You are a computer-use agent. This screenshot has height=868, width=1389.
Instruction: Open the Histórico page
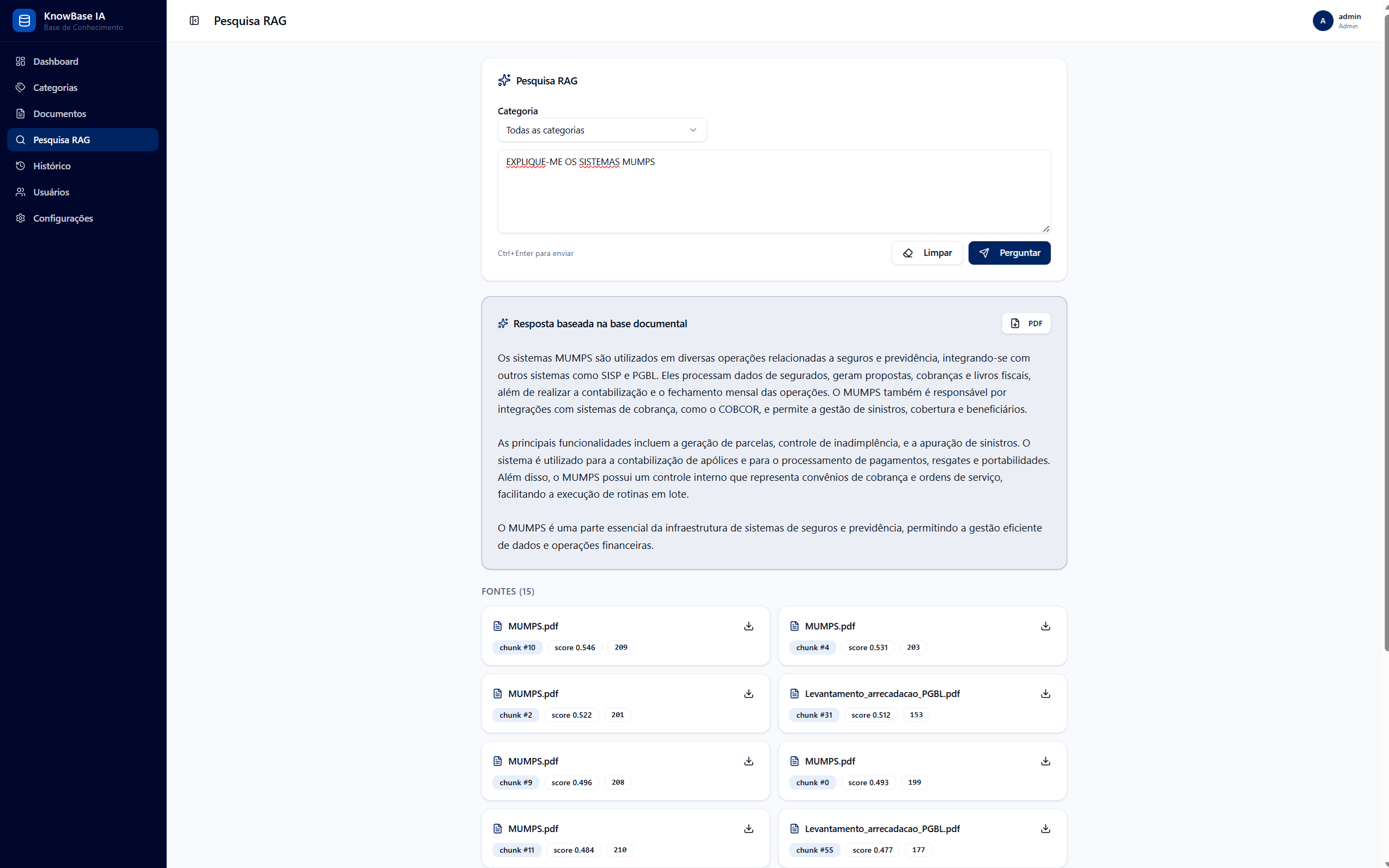[83, 166]
